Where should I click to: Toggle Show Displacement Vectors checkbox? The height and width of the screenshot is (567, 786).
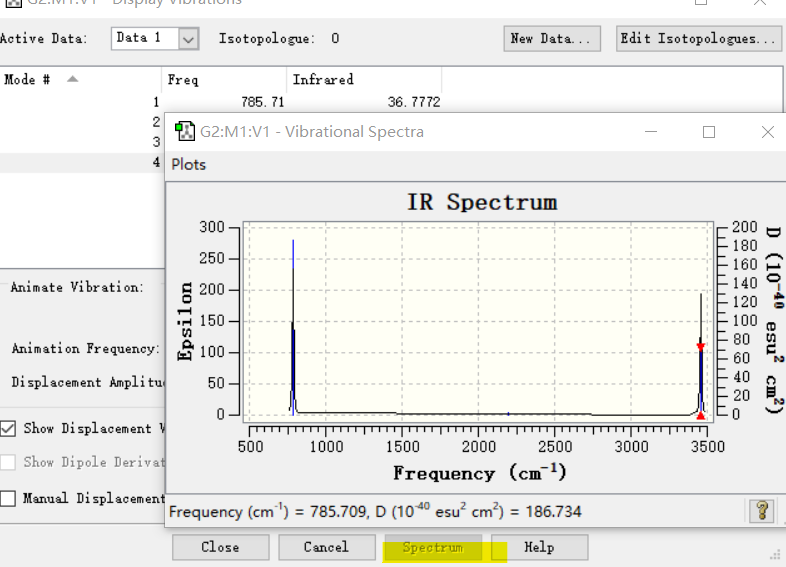[x=8, y=429]
